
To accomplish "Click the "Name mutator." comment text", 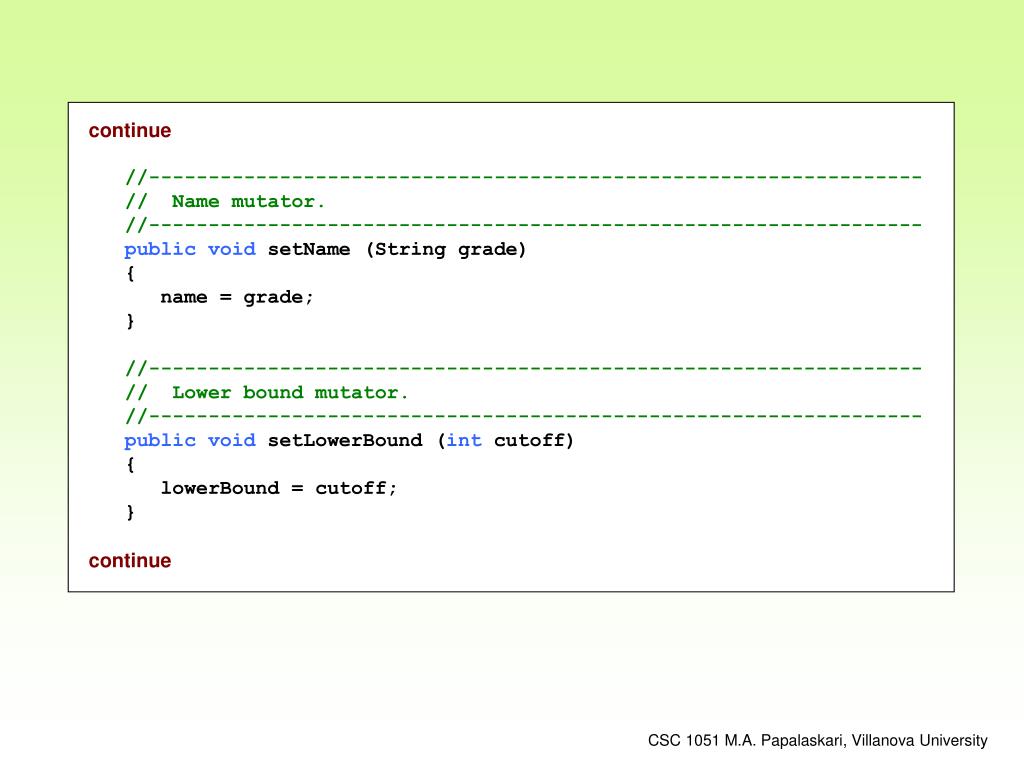I will click(248, 202).
